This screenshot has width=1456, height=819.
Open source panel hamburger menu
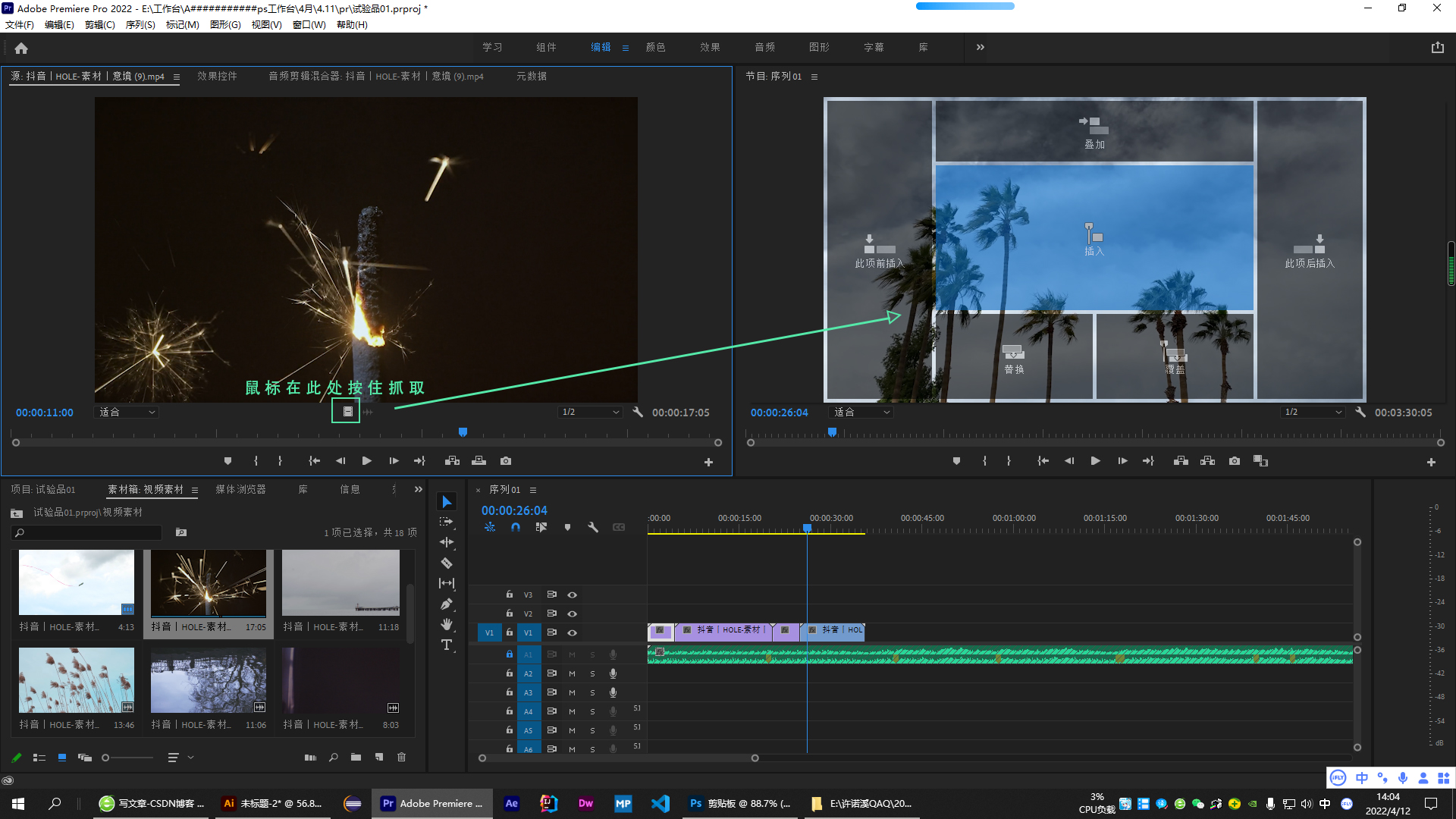[x=177, y=77]
